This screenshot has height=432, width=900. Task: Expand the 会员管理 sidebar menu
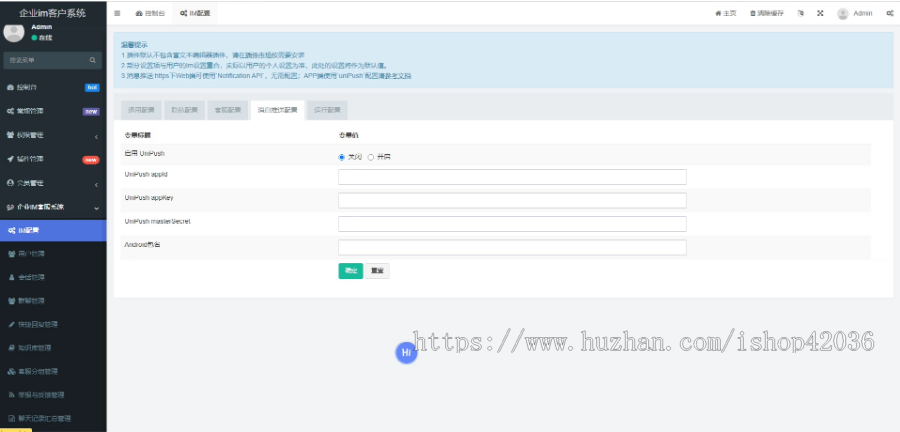[x=53, y=184]
